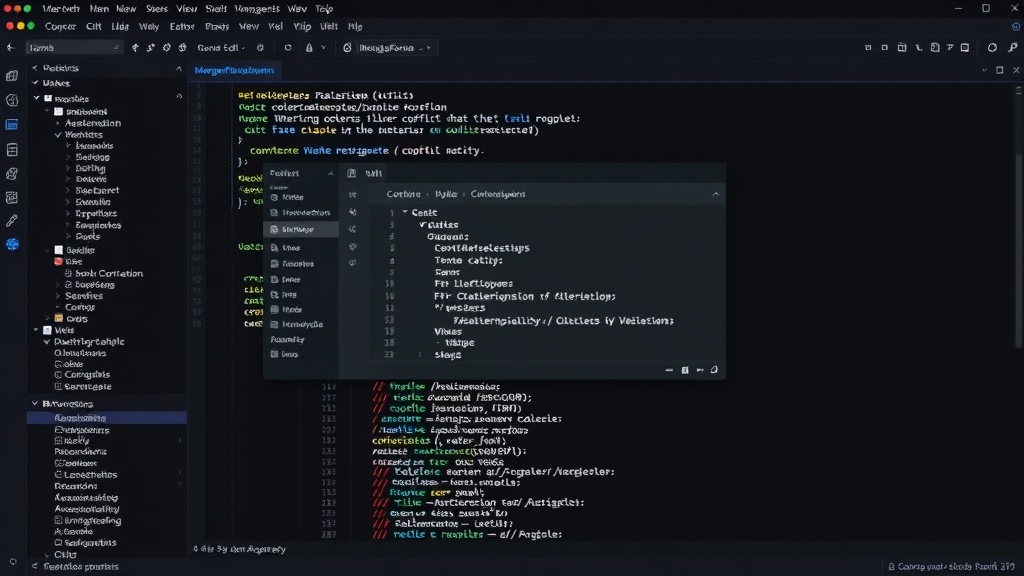Click the lock icon in the top toolbar
This screenshot has width=1024, height=576.
[309, 48]
